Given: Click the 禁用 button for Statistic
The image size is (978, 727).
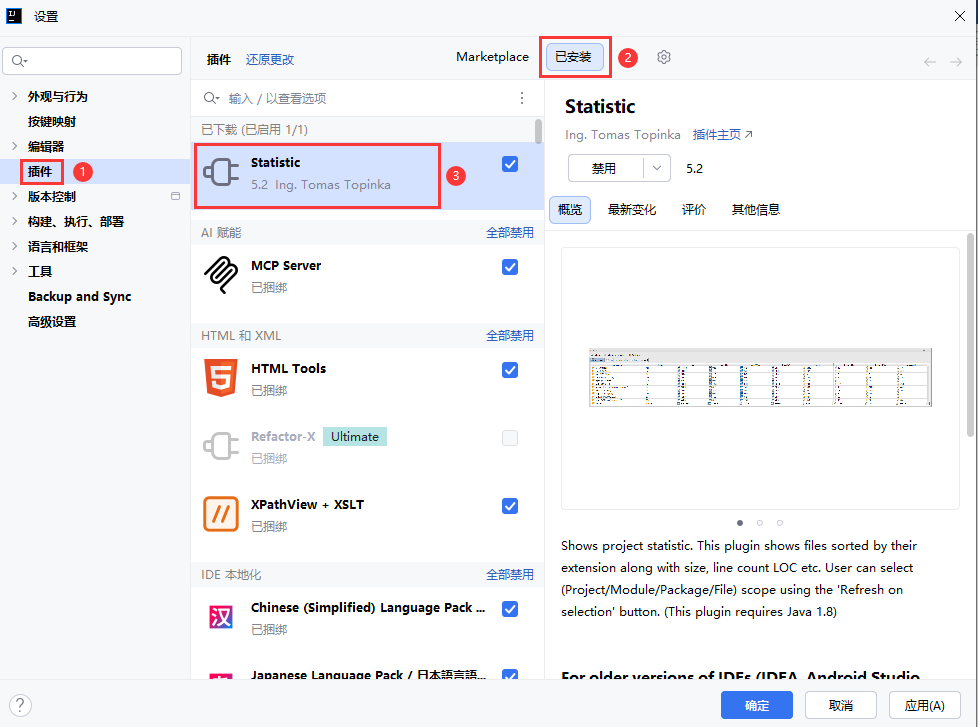Looking at the screenshot, I should pos(604,168).
